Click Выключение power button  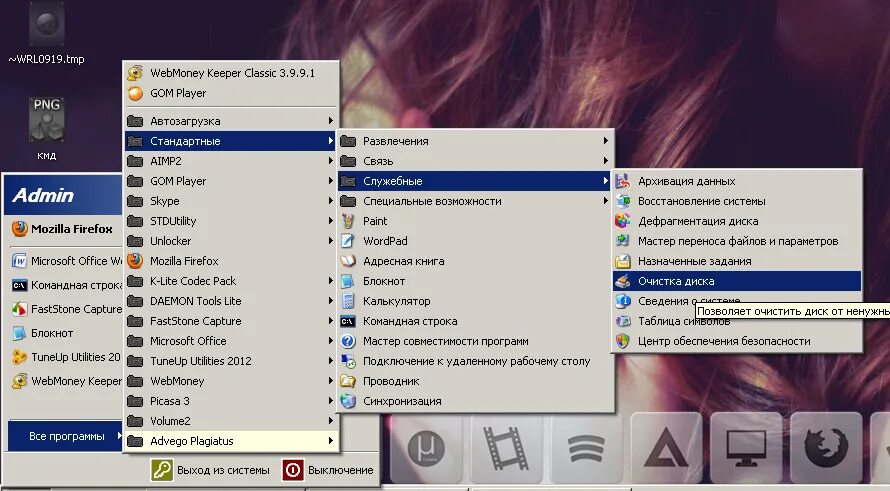(x=328, y=471)
